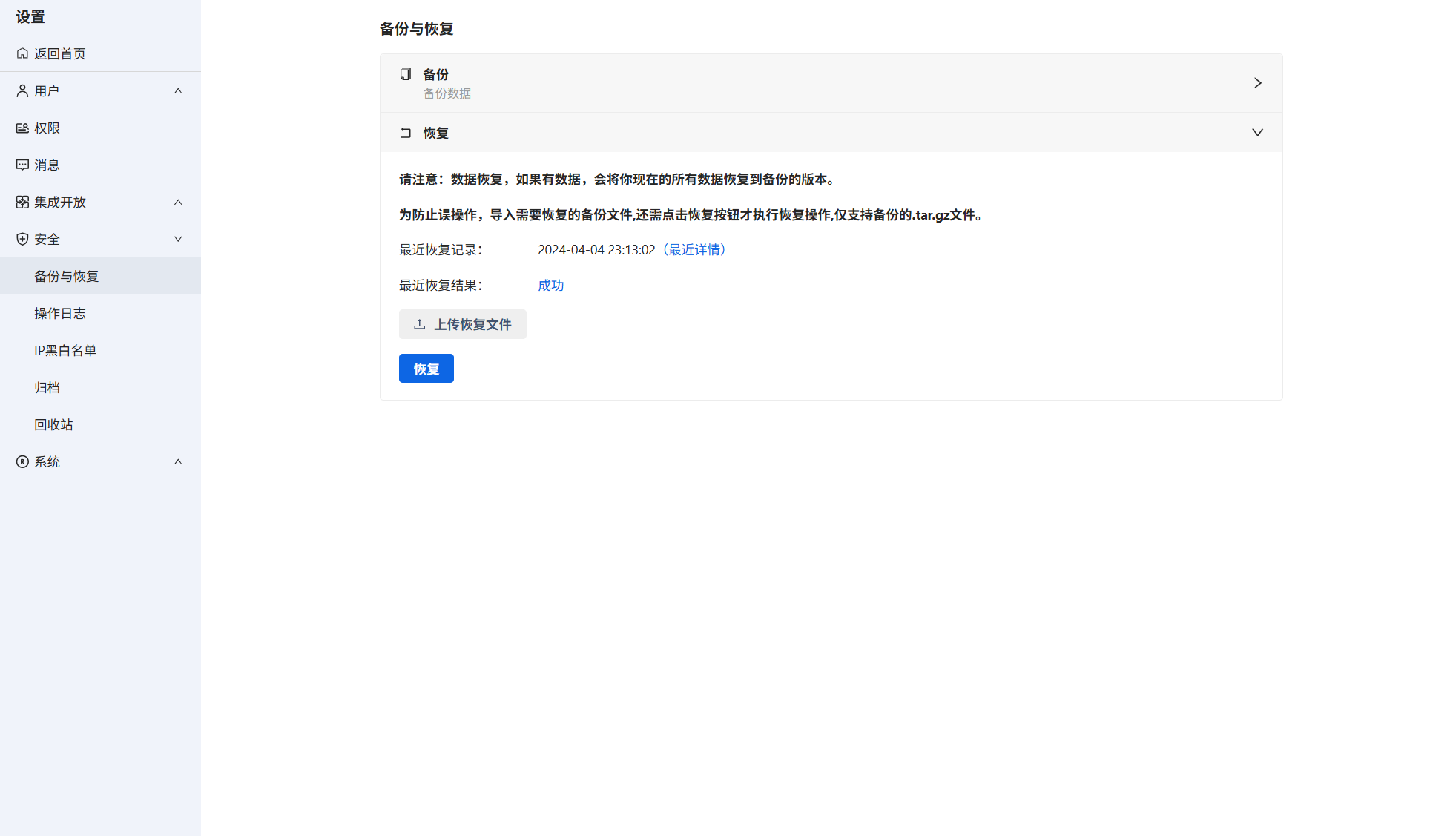This screenshot has width=1456, height=836.
Task: Select IP黑白名单 menu item
Action: pos(65,350)
